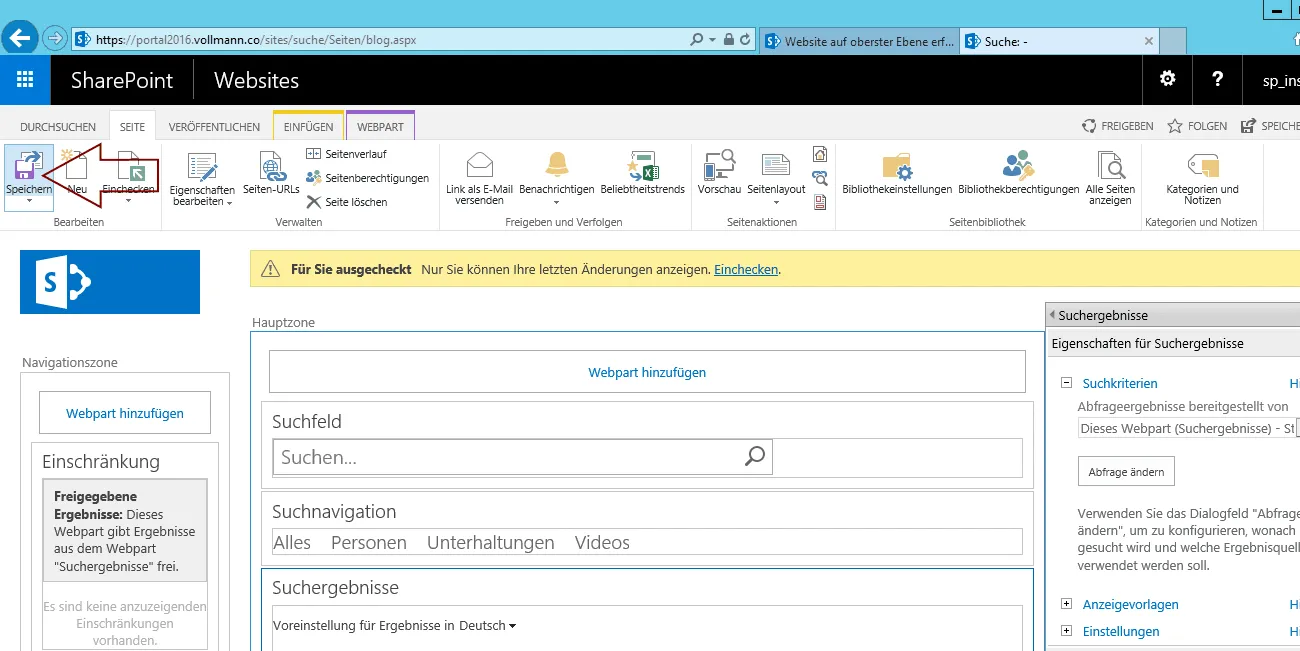Open the Voreinstellung für Ergebnisse language dropdown
The height and width of the screenshot is (651, 1300).
tap(395, 626)
